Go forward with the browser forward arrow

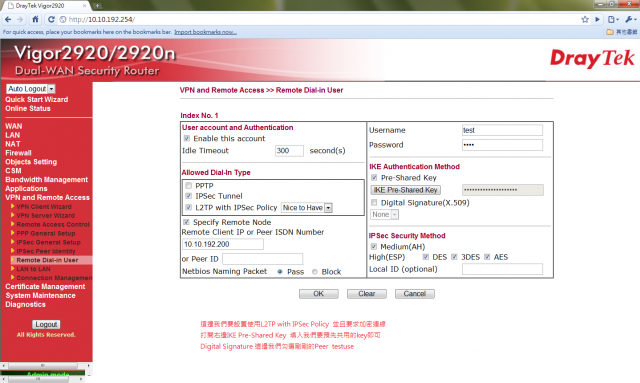20,19
